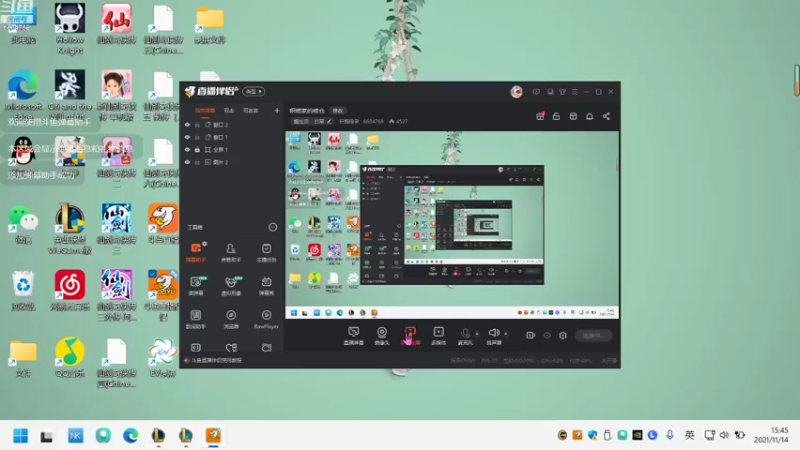Open the user assistant tool beside 弹幕助手

tap(231, 252)
